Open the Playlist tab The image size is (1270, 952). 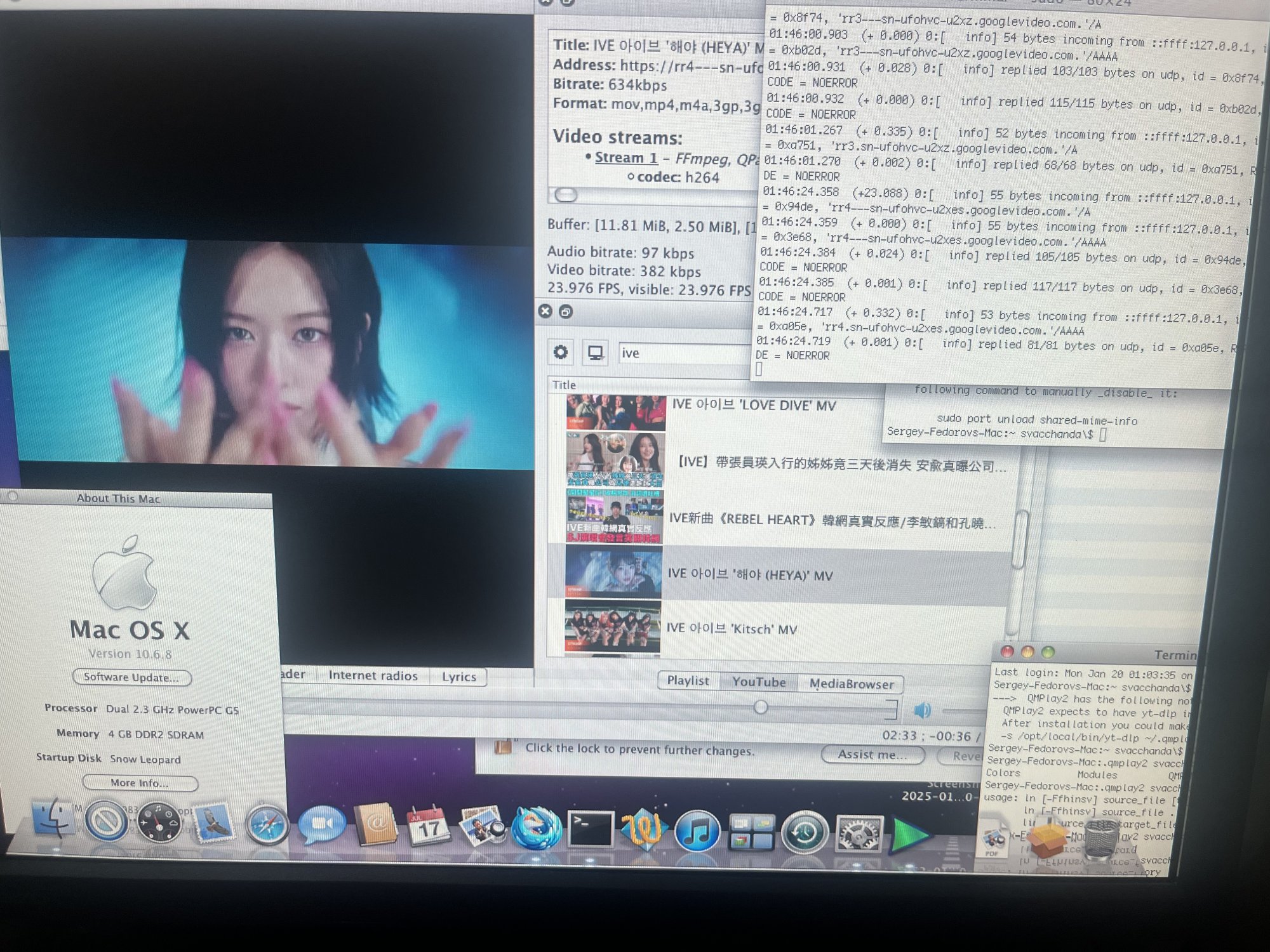pyautogui.click(x=688, y=680)
